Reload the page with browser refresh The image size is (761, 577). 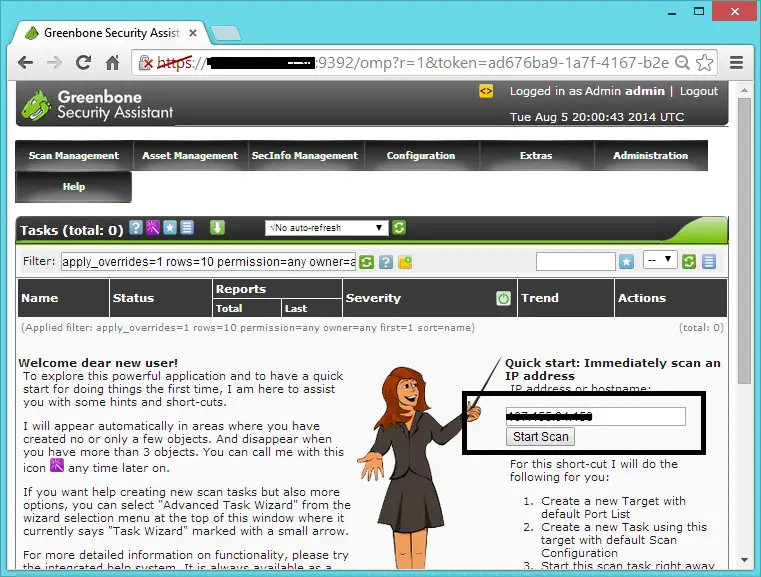(83, 63)
